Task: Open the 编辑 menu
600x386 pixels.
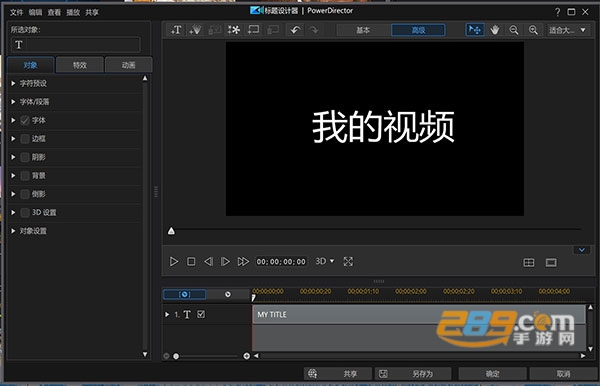Action: 35,12
